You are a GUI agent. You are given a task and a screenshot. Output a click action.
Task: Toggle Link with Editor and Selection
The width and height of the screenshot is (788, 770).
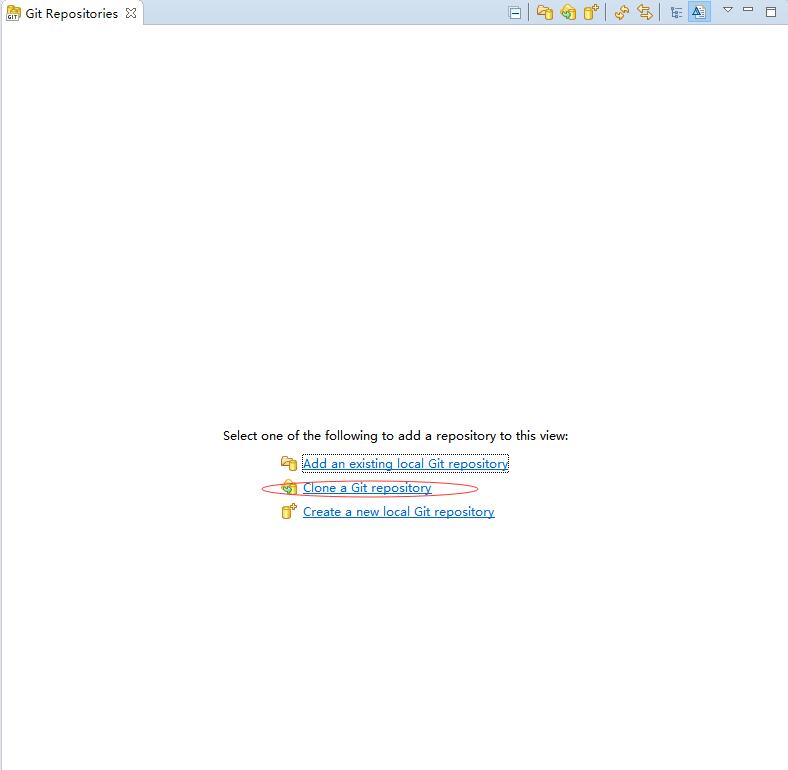[645, 12]
